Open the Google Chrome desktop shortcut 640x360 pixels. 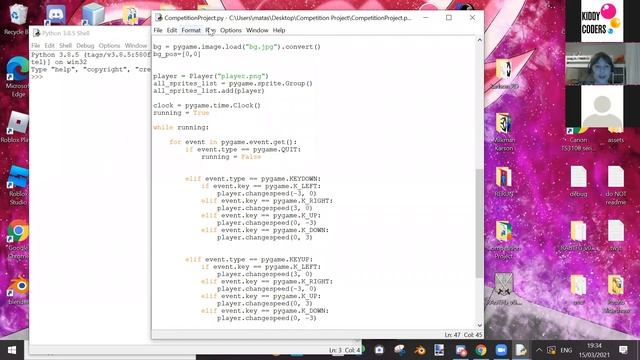click(17, 239)
